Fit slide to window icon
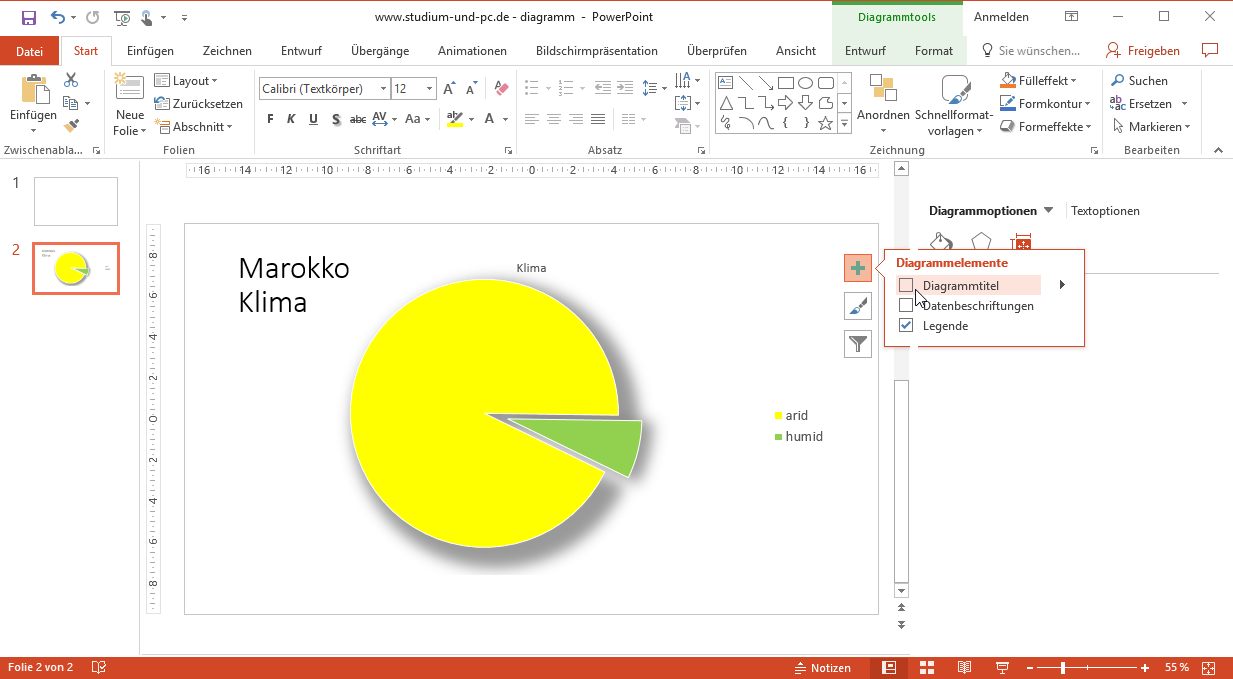 click(1209, 667)
